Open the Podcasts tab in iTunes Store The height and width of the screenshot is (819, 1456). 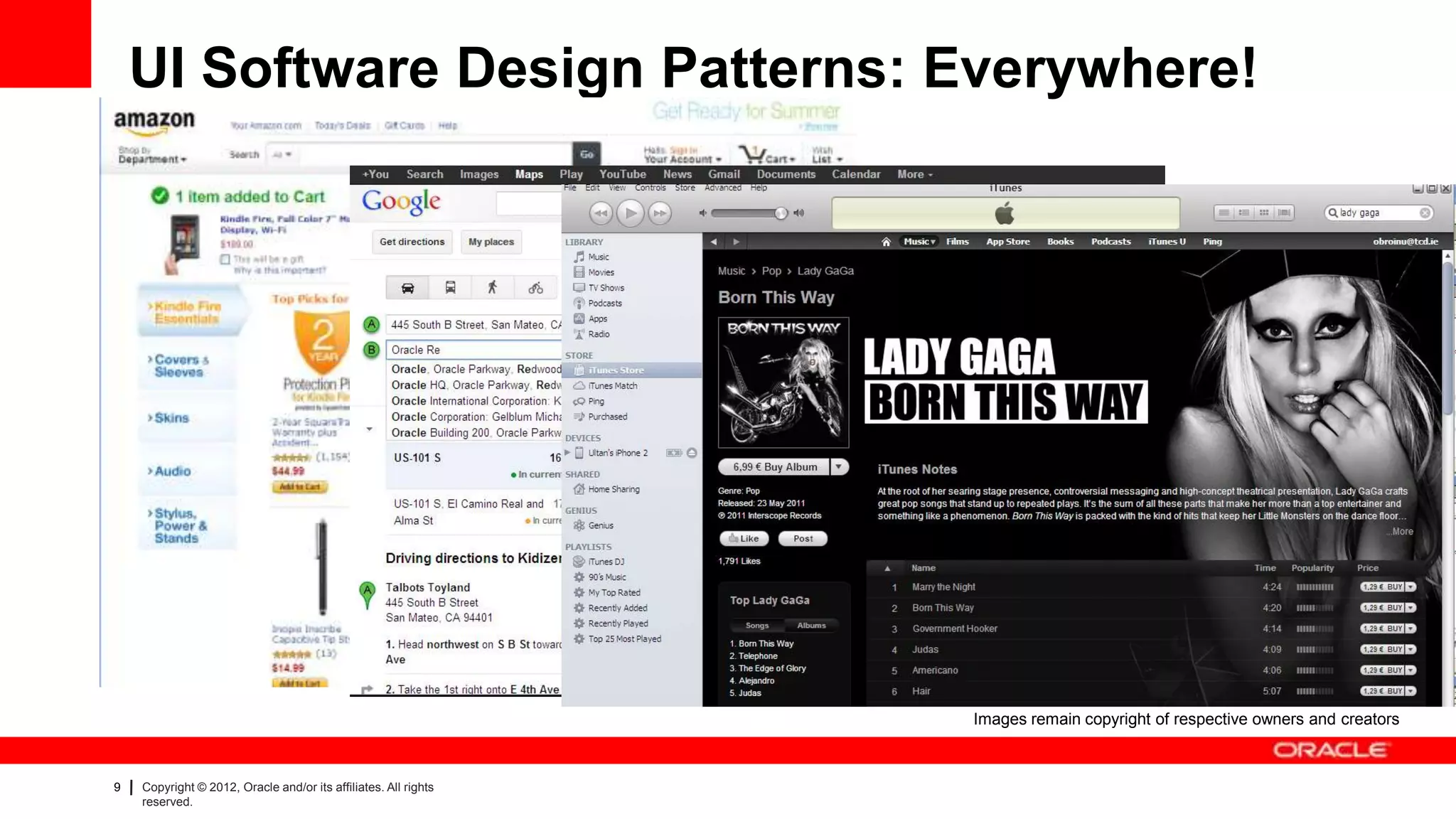click(x=1110, y=242)
